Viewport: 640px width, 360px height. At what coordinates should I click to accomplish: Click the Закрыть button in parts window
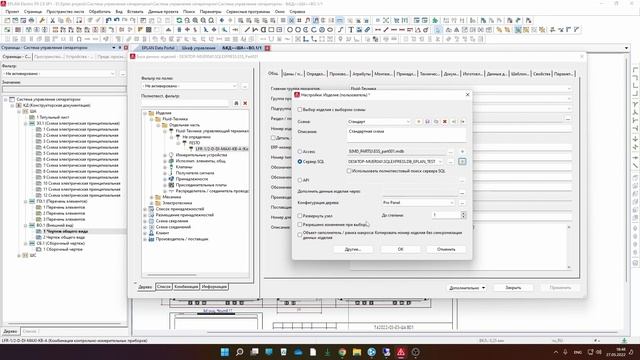pyautogui.click(x=513, y=288)
